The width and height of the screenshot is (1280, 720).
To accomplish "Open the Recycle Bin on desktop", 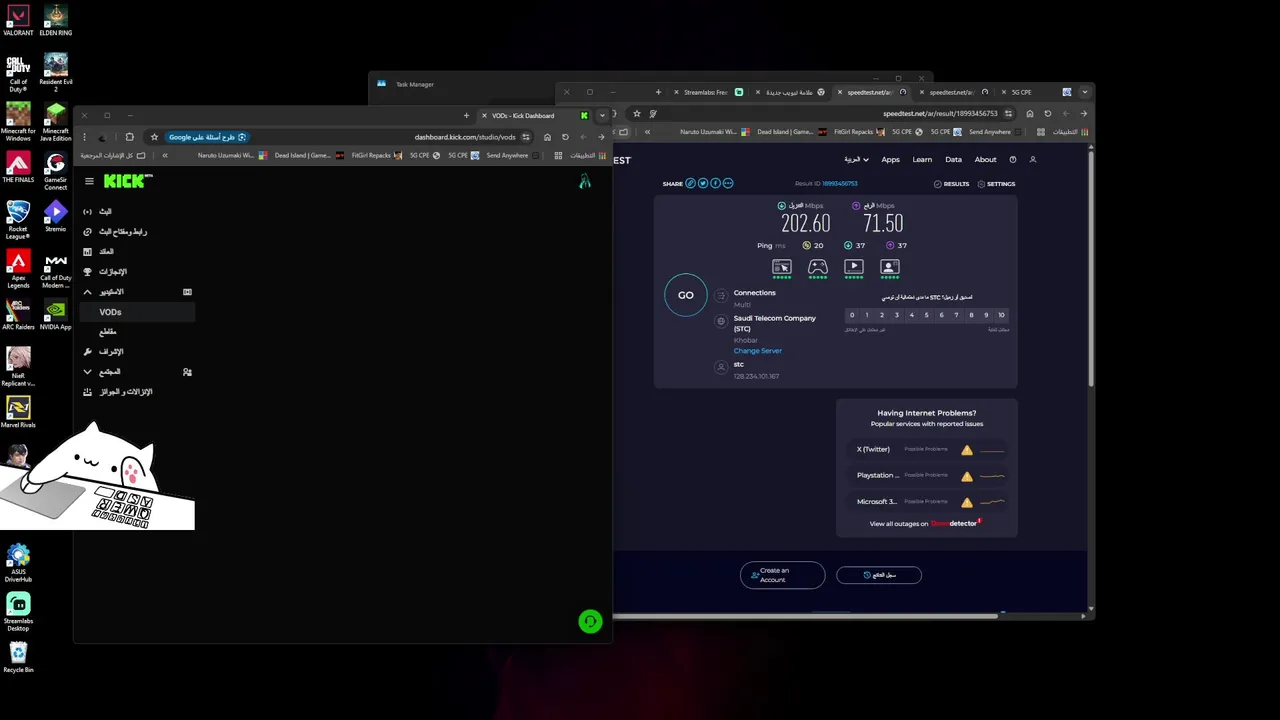I will (18, 656).
